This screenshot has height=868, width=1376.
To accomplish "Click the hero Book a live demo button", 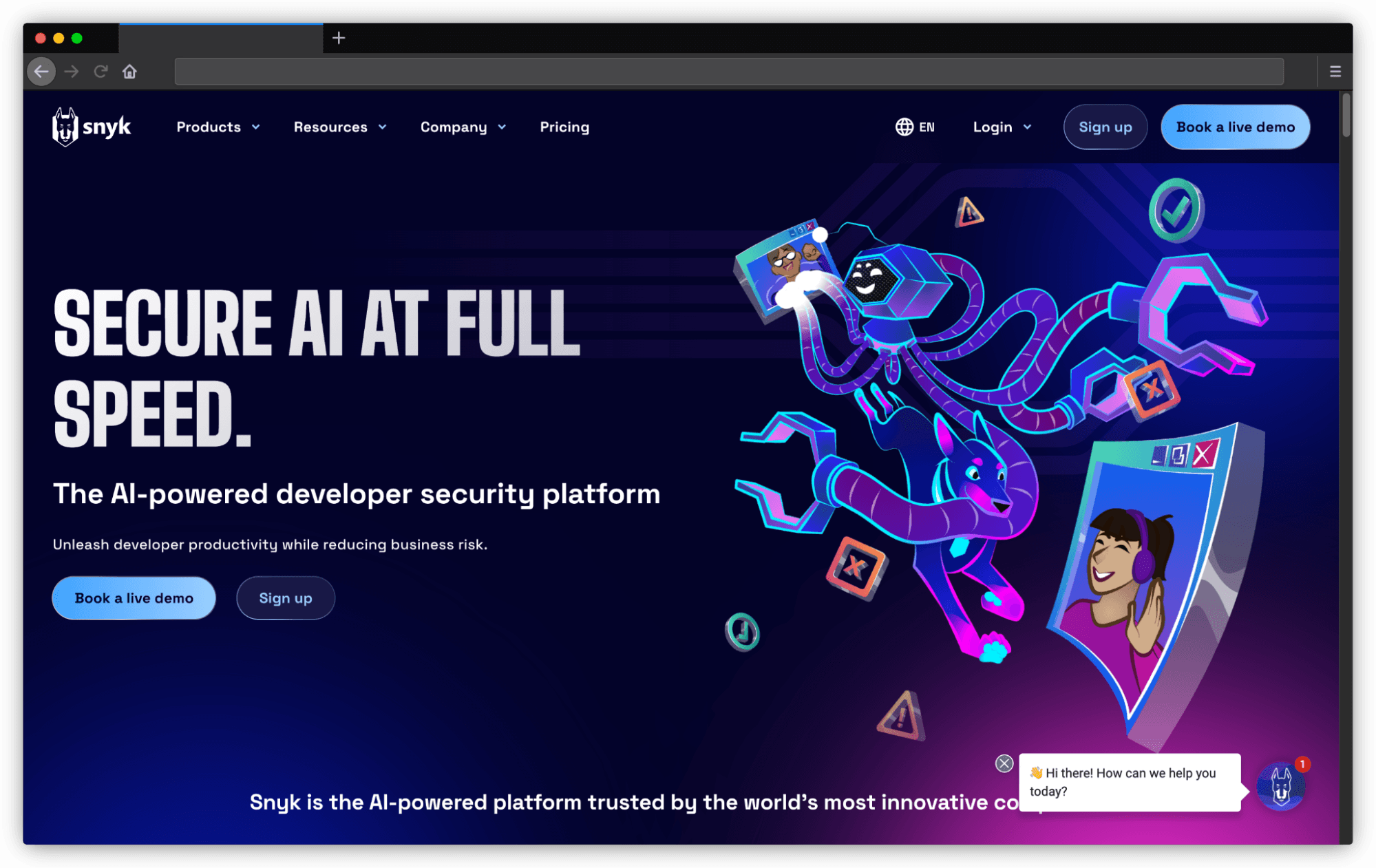I will coord(134,597).
